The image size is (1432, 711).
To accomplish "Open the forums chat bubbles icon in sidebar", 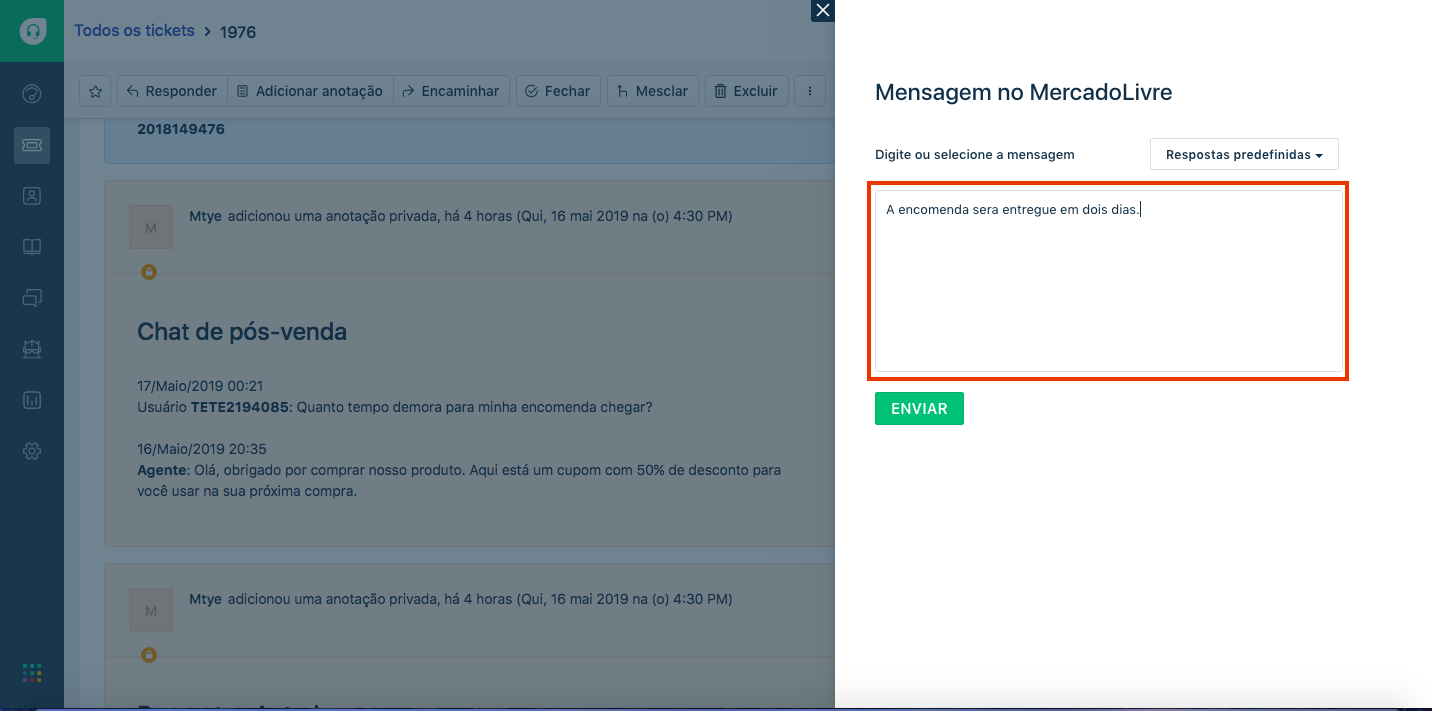I will [32, 298].
